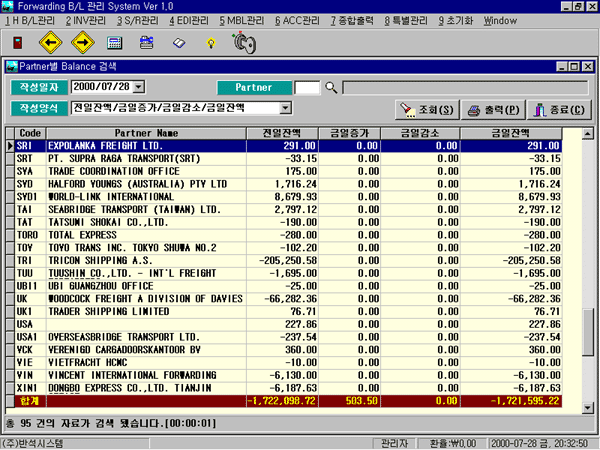Click the red book icon in toolbar

[x=18, y=42]
